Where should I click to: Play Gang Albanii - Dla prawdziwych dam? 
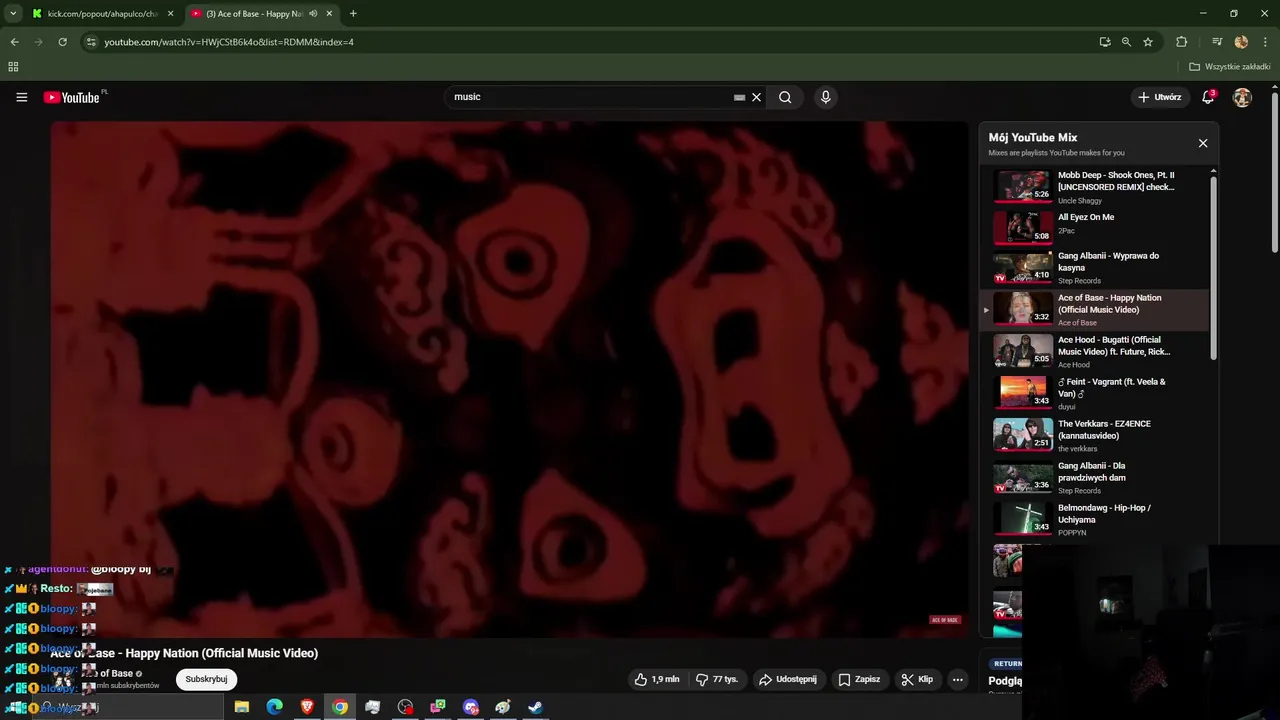pyautogui.click(x=1095, y=477)
